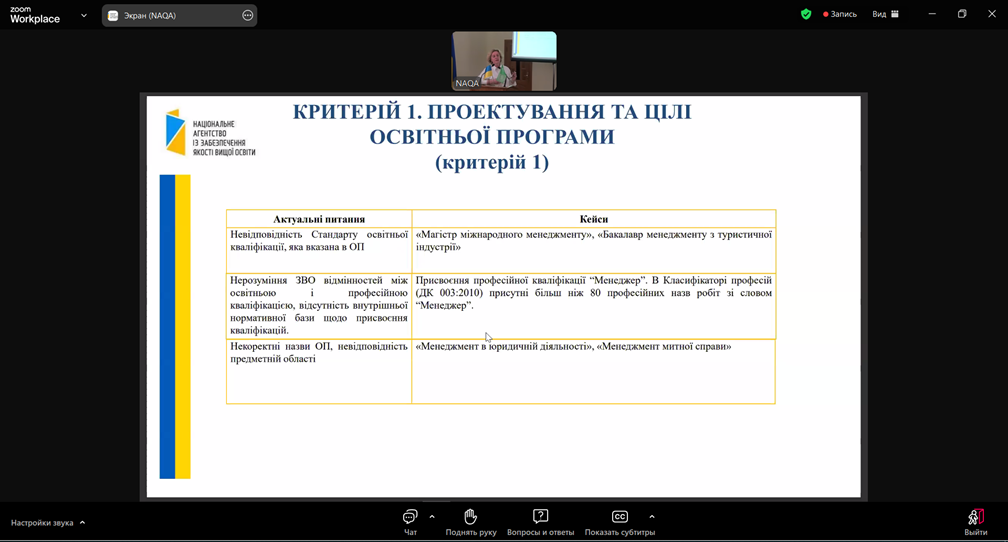The height and width of the screenshot is (542, 1008).
Task: Expand the Chat options caret
Action: pyautogui.click(x=432, y=516)
